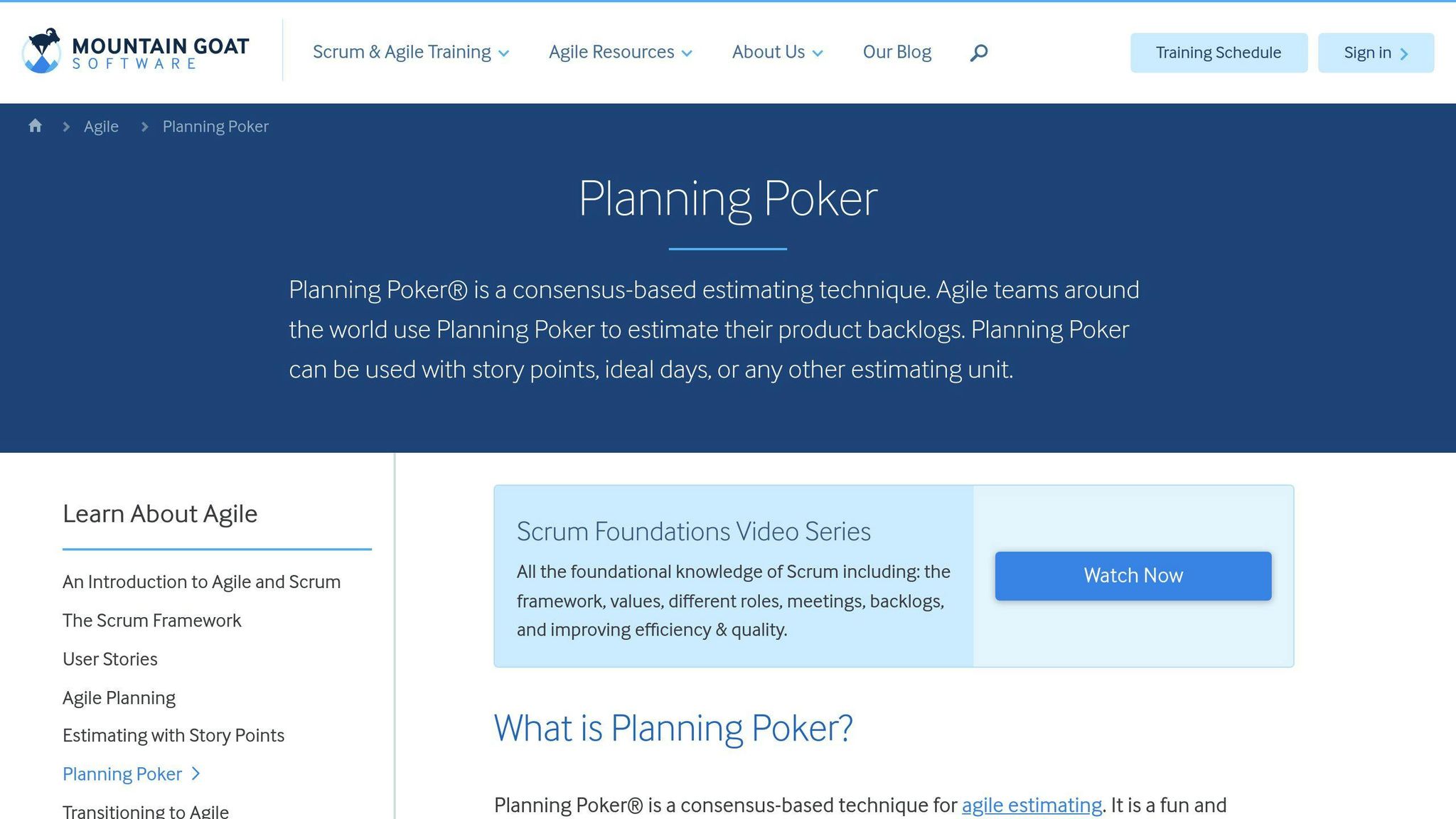Click the Planning Poker breadcrumb label
This screenshot has width=1456, height=819.
[215, 126]
